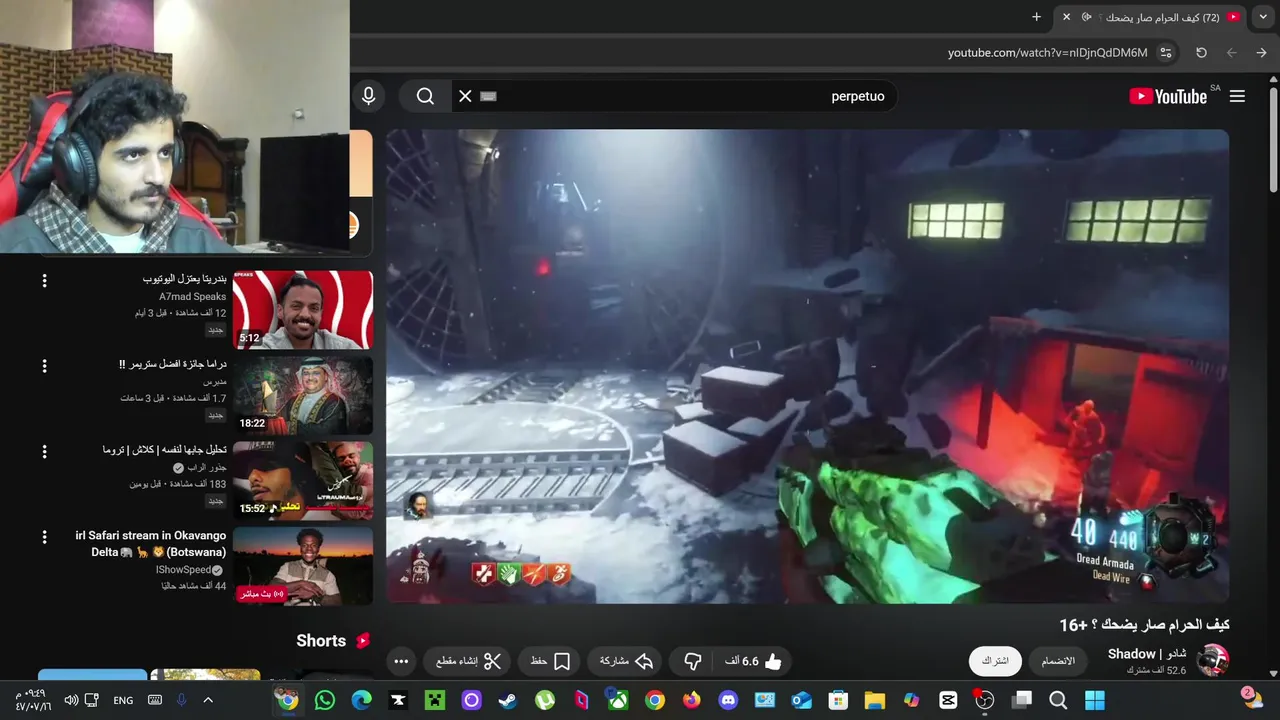Open uTorrent from the taskbar
The height and width of the screenshot is (720, 1280).
click(x=545, y=700)
